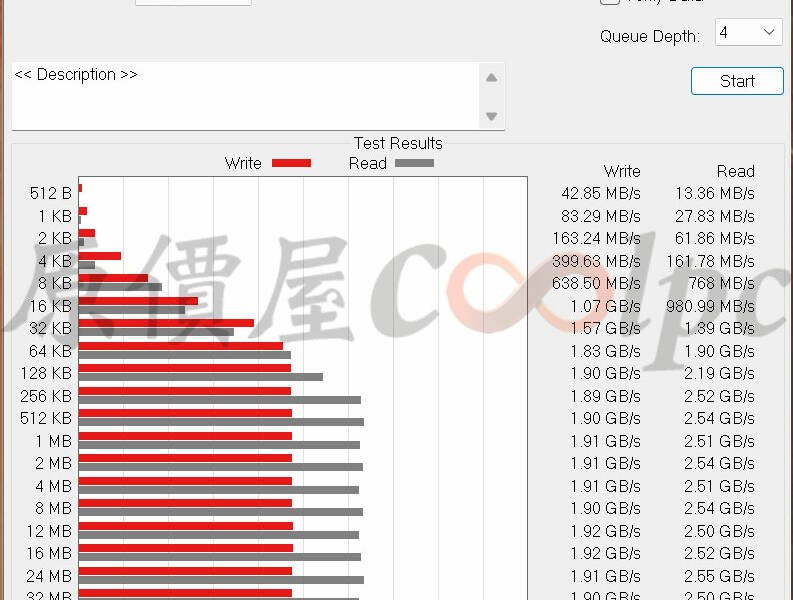Click the '2.19 GB/s' read value

point(719,373)
